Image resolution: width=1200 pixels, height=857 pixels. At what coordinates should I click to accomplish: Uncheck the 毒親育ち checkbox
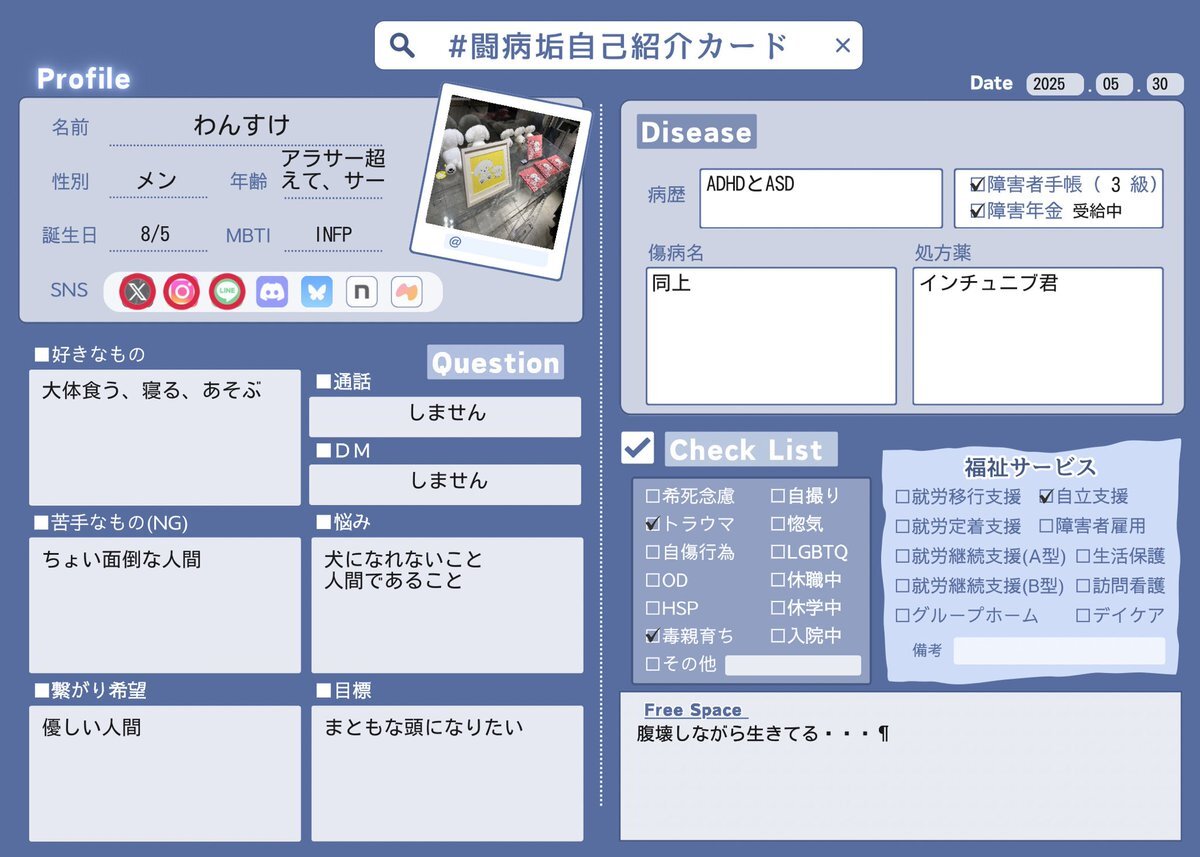pos(652,636)
